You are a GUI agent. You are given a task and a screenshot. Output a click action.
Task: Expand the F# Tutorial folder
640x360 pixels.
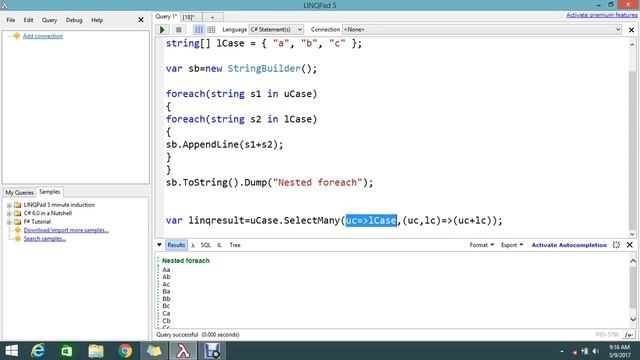pos(9,222)
